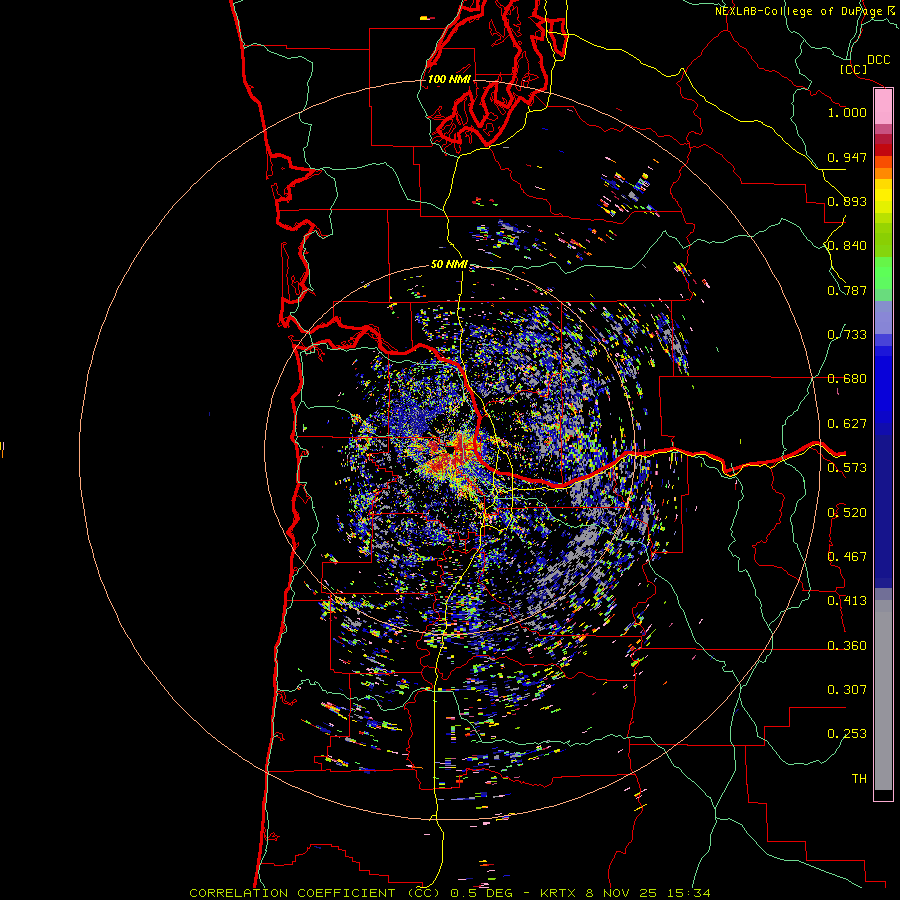This screenshot has width=900, height=900.
Task: Click the 0.947 legend value
Action: point(847,157)
